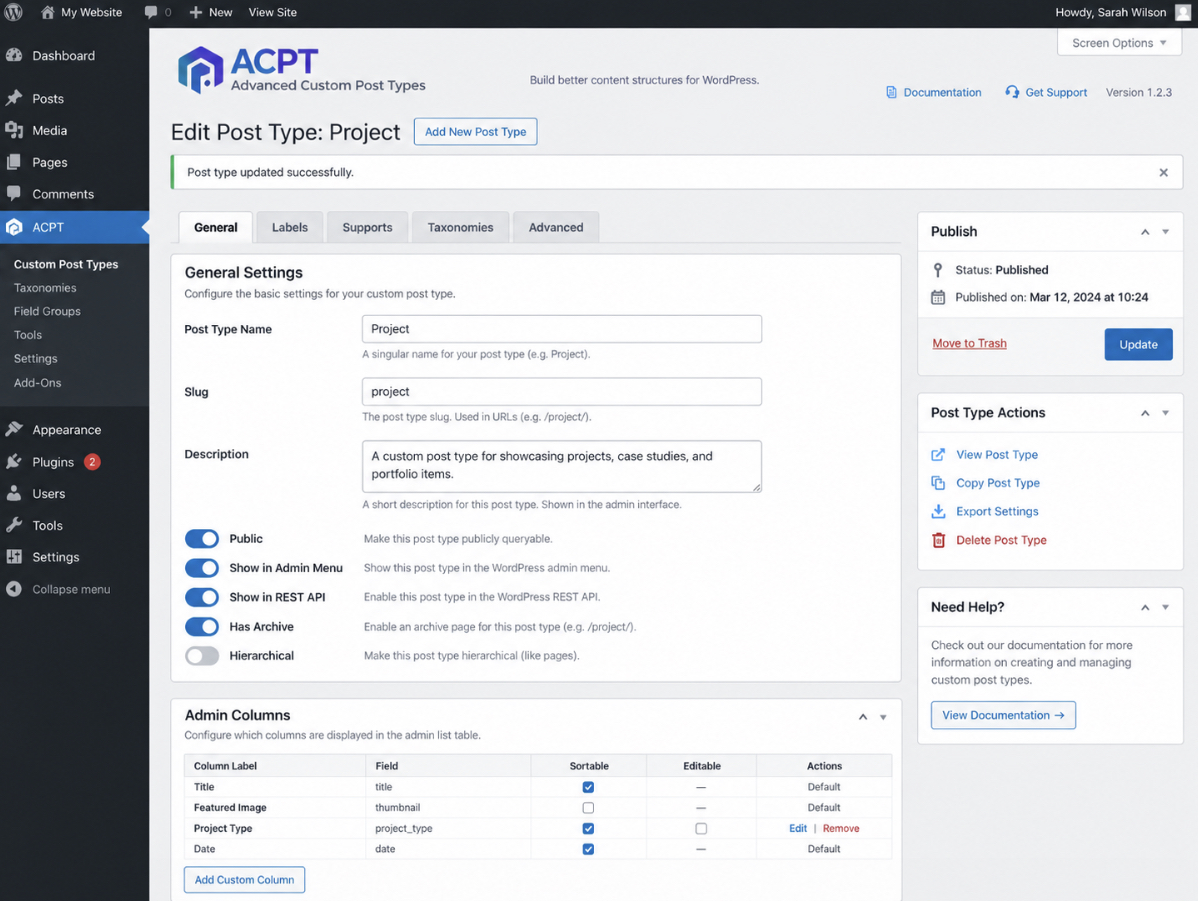This screenshot has width=1198, height=901.
Task: Click the Pages icon in sidebar
Action: 14,162
